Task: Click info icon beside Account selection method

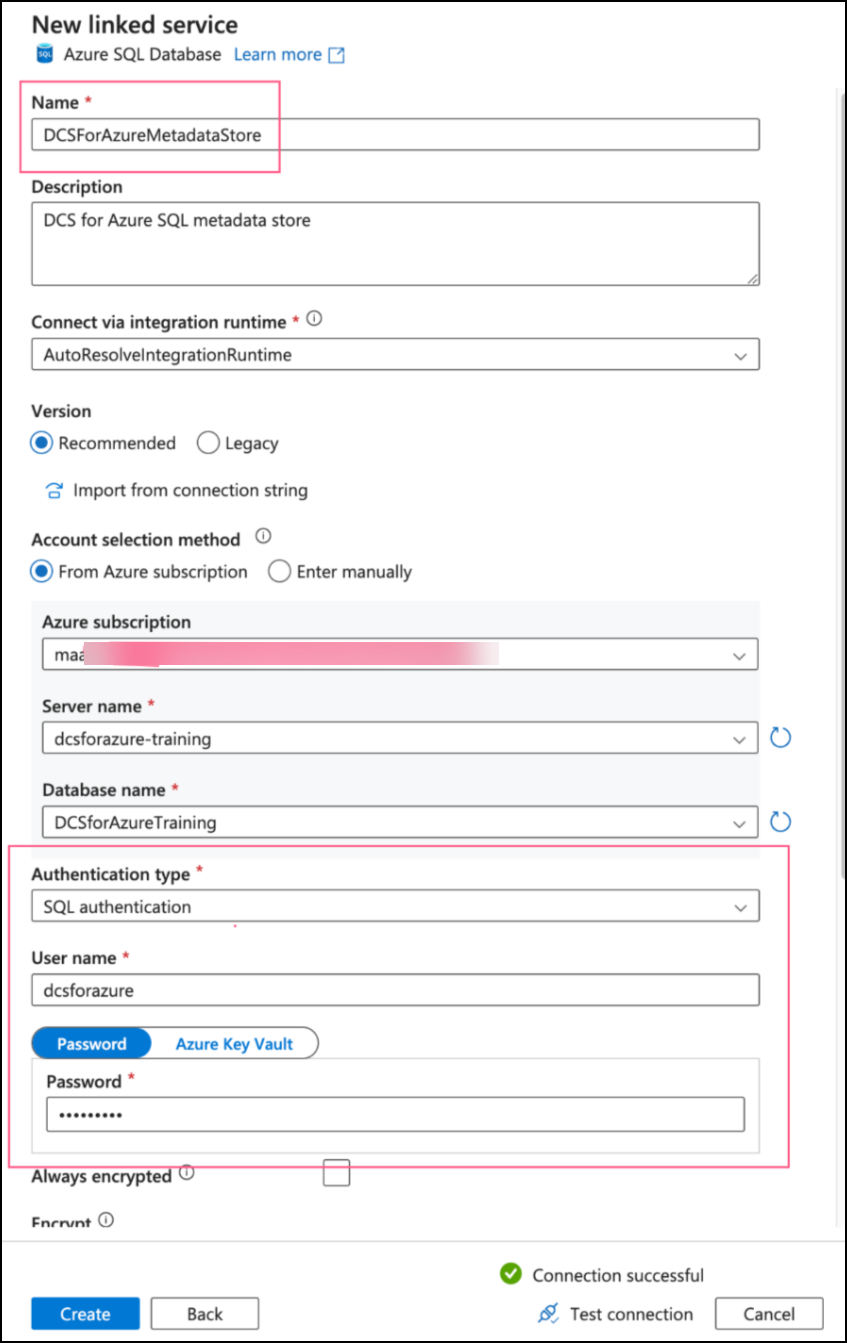Action: click(x=263, y=537)
